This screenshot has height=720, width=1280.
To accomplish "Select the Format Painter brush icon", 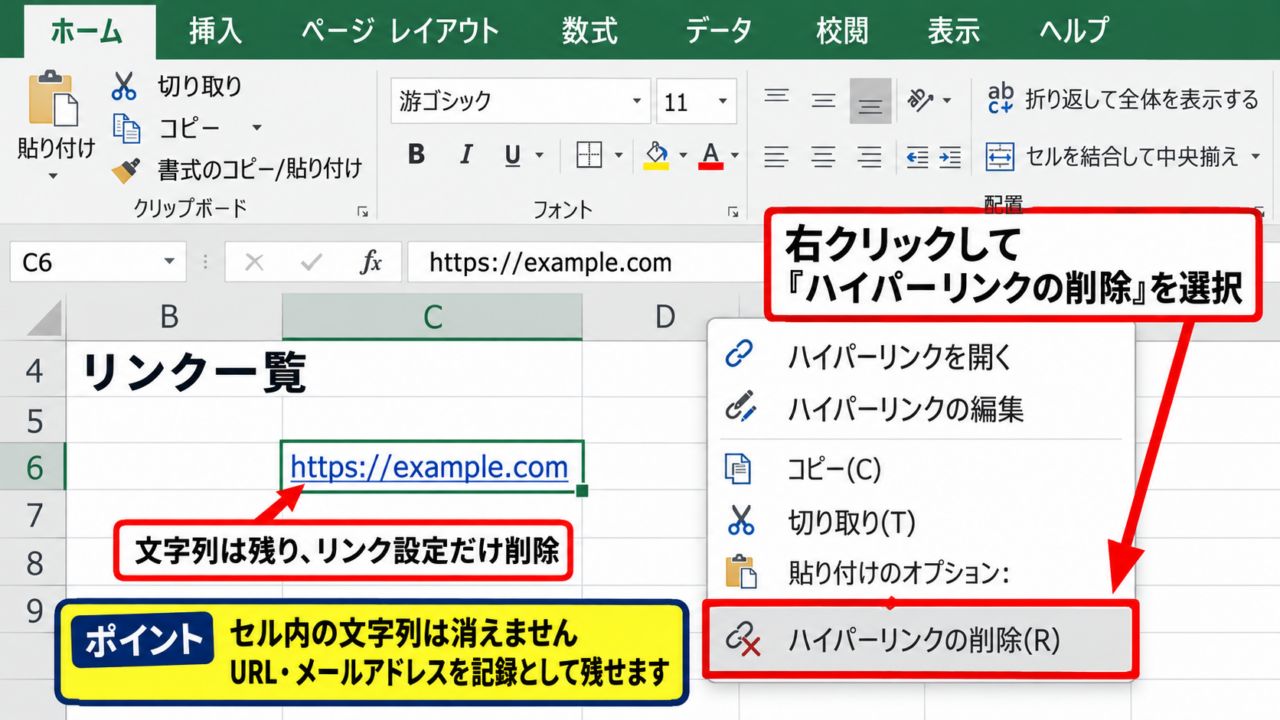I will 125,169.
